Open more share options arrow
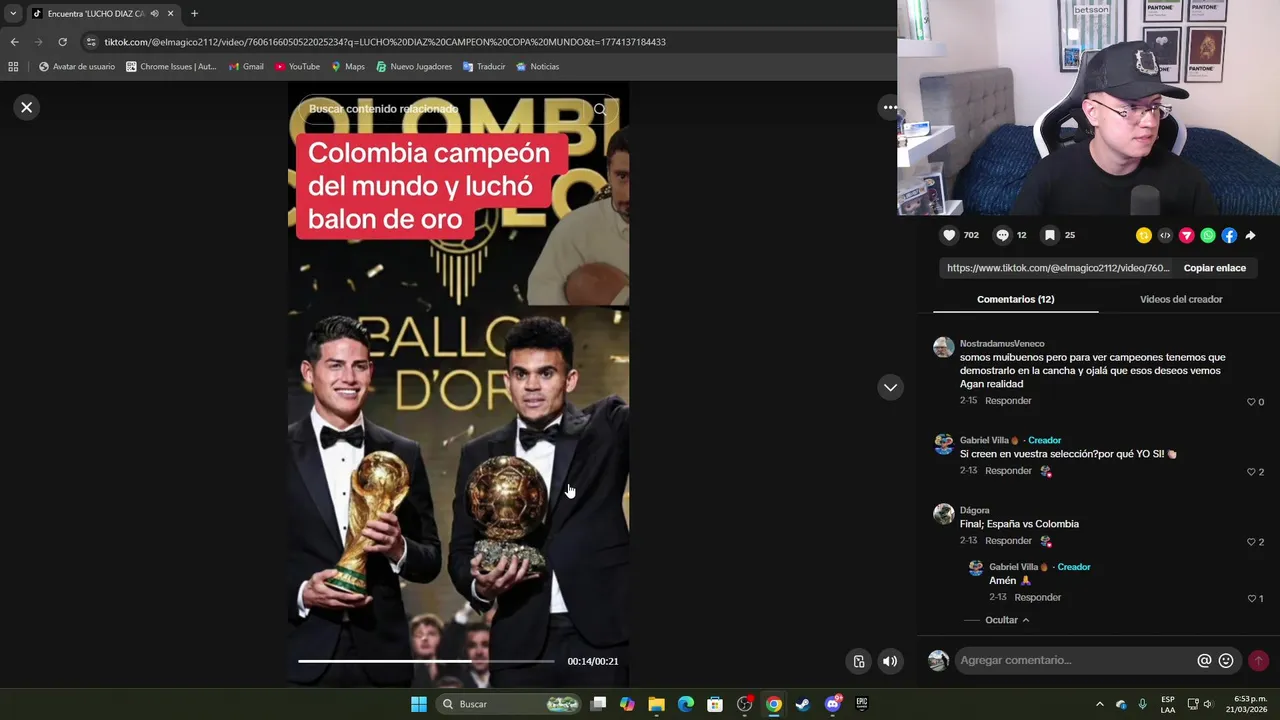This screenshot has height=720, width=1280. 1250,236
